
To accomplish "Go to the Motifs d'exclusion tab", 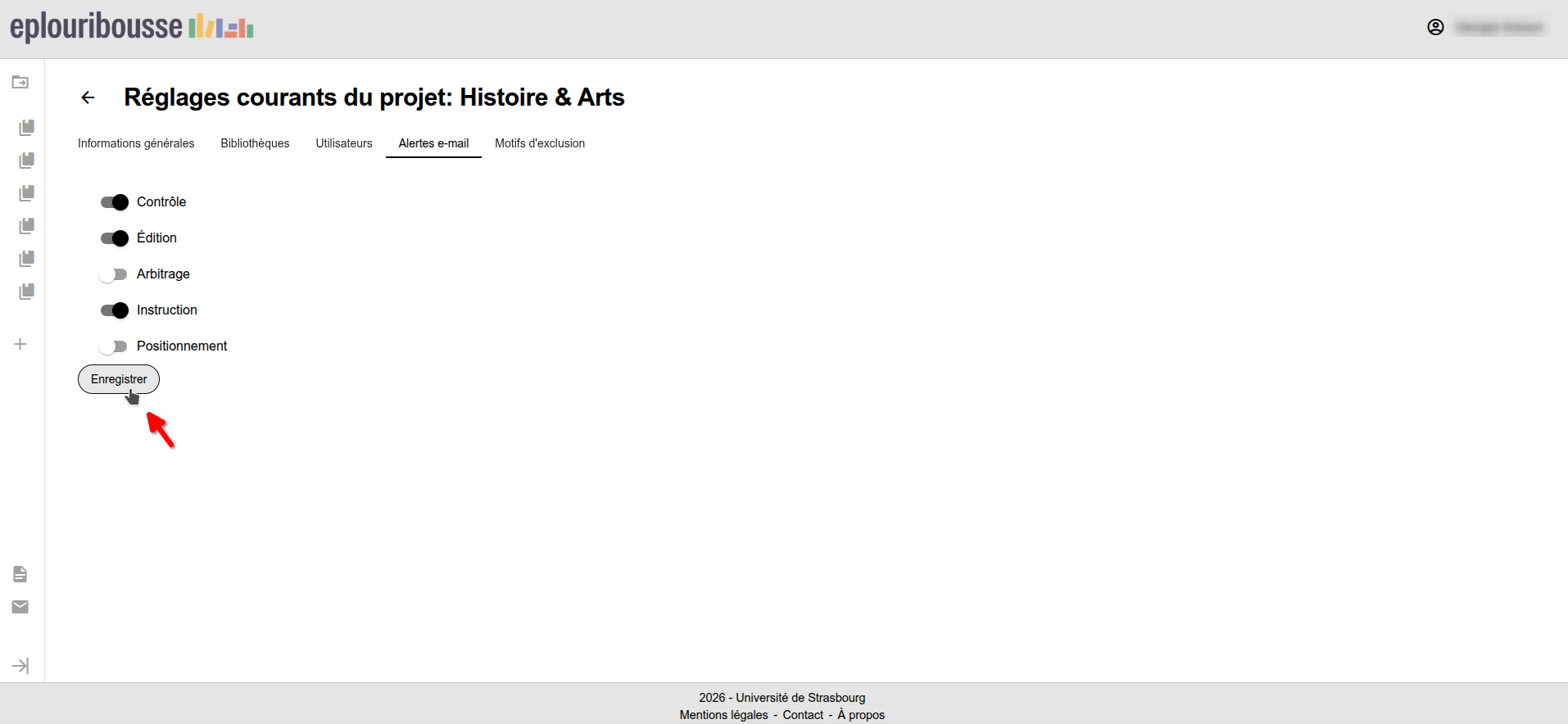I will point(539,143).
